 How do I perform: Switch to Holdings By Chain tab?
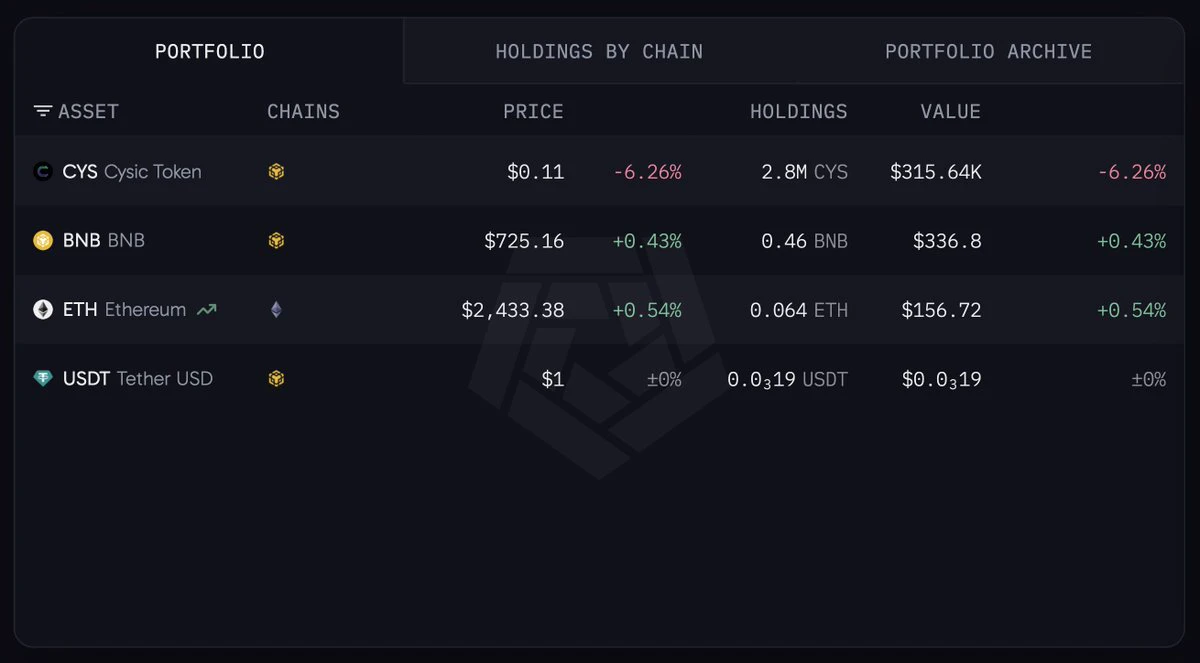(599, 51)
